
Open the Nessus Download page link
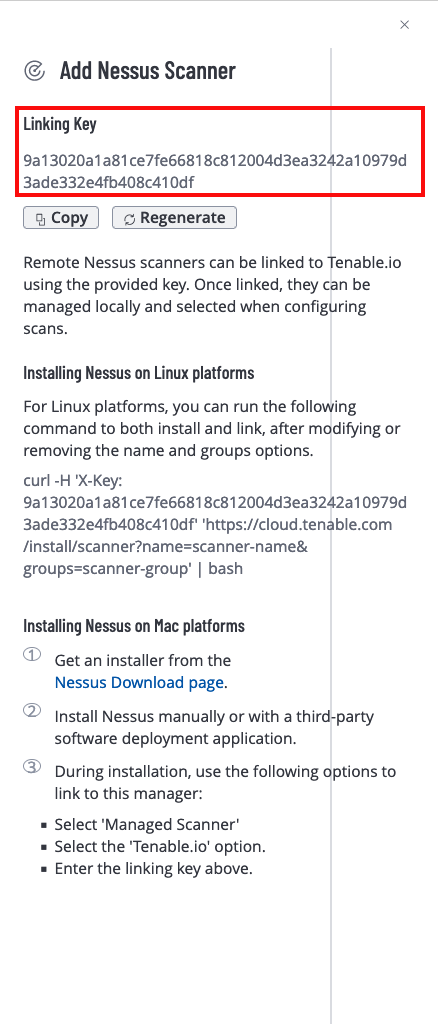click(x=140, y=682)
